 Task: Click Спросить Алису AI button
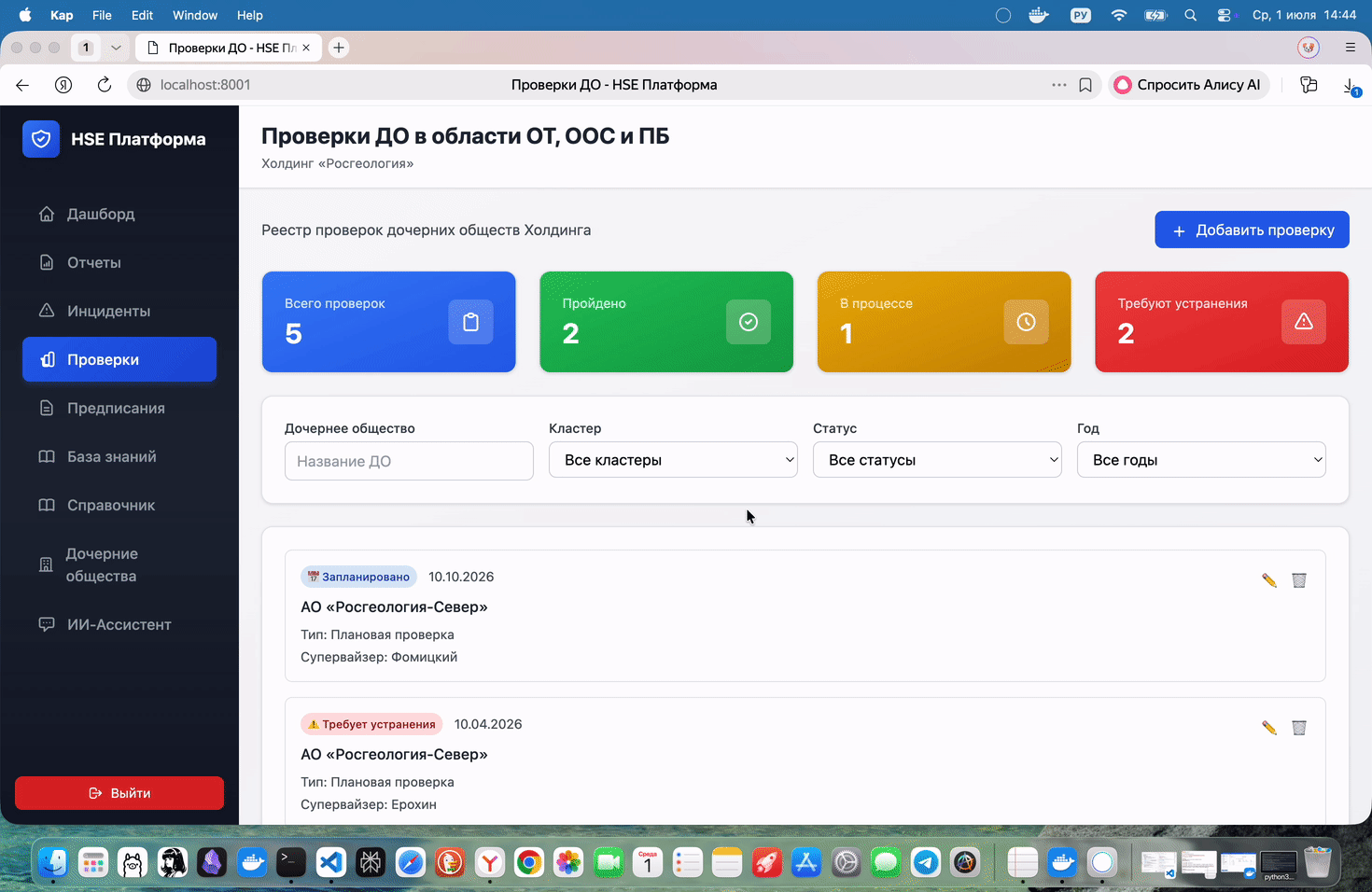click(1187, 85)
